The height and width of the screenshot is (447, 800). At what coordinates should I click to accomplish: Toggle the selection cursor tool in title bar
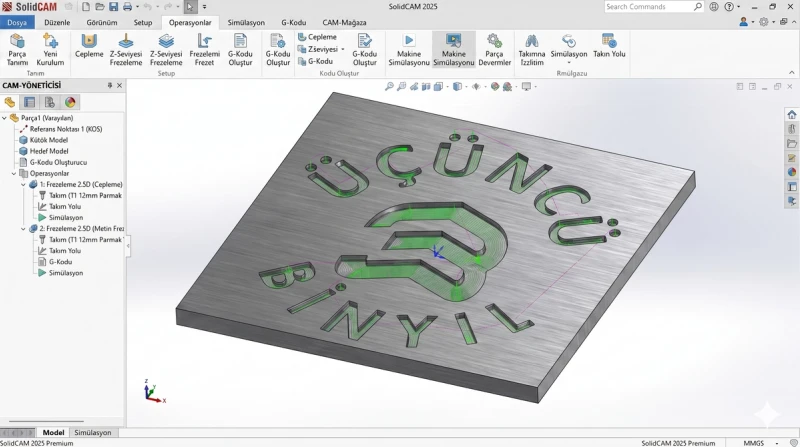[x=190, y=7]
